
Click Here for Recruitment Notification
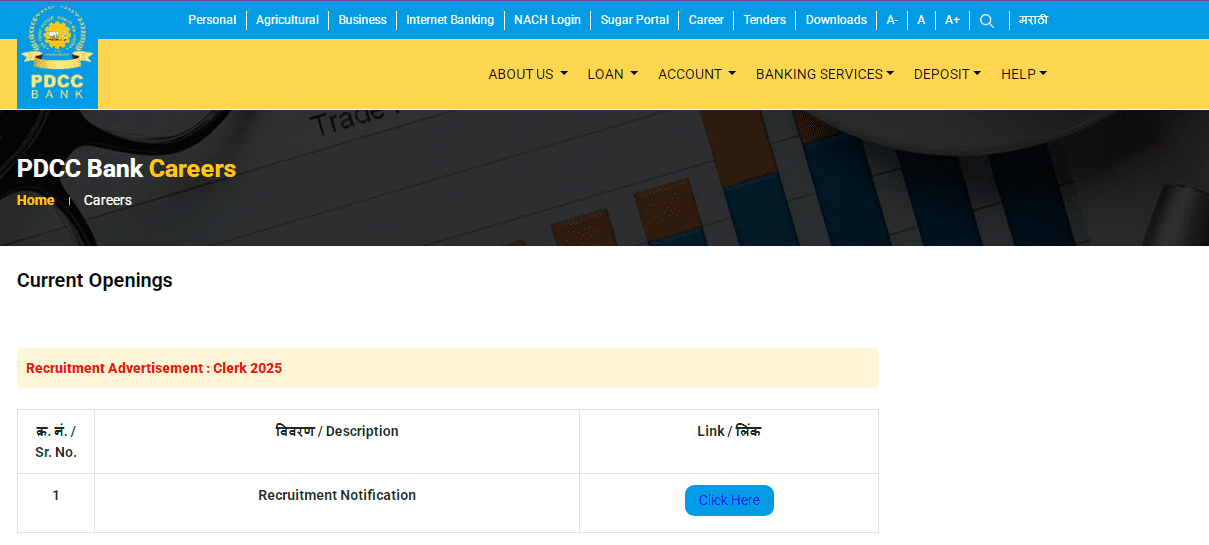click(x=729, y=500)
